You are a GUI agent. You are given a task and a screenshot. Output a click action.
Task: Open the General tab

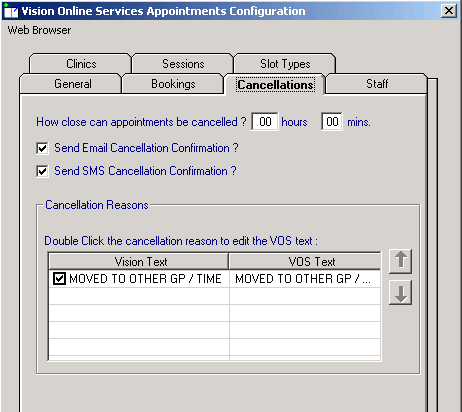pos(72,84)
